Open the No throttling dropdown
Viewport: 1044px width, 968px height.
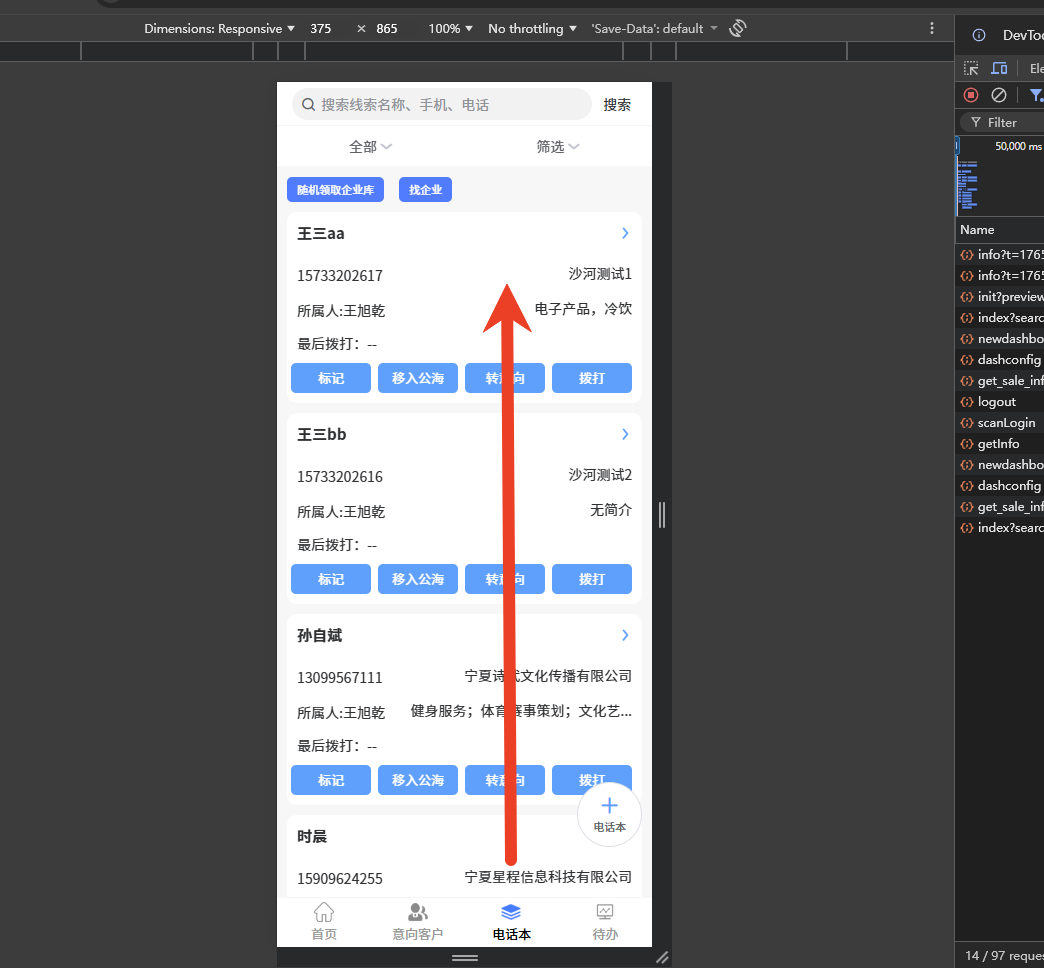pyautogui.click(x=532, y=29)
